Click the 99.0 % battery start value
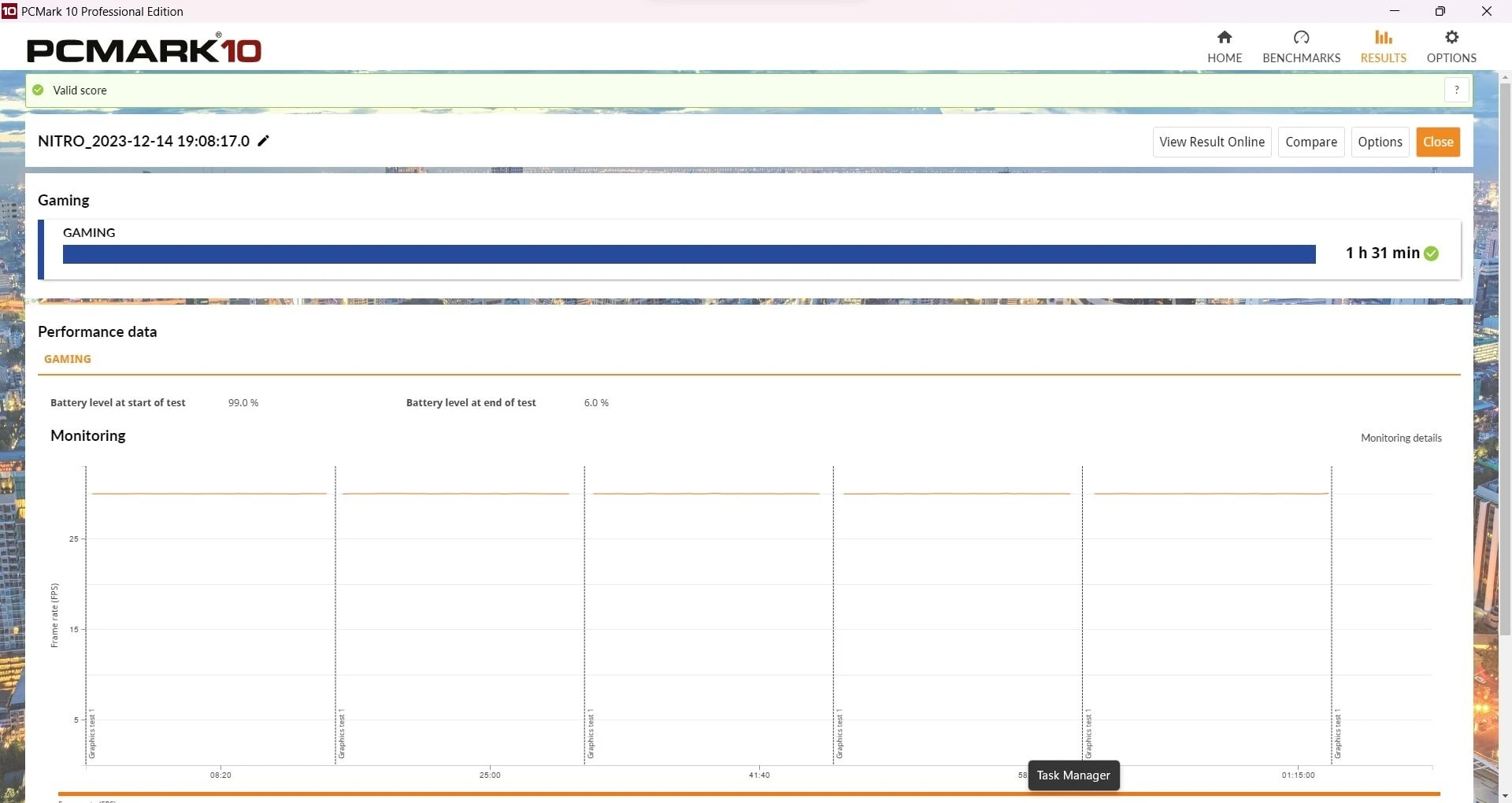The height and width of the screenshot is (803, 1512). [x=243, y=402]
